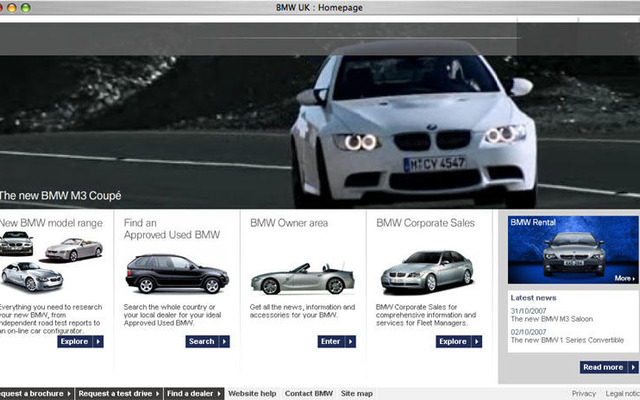
Task: Click the arrow icon on the Read more button
Action: click(633, 367)
